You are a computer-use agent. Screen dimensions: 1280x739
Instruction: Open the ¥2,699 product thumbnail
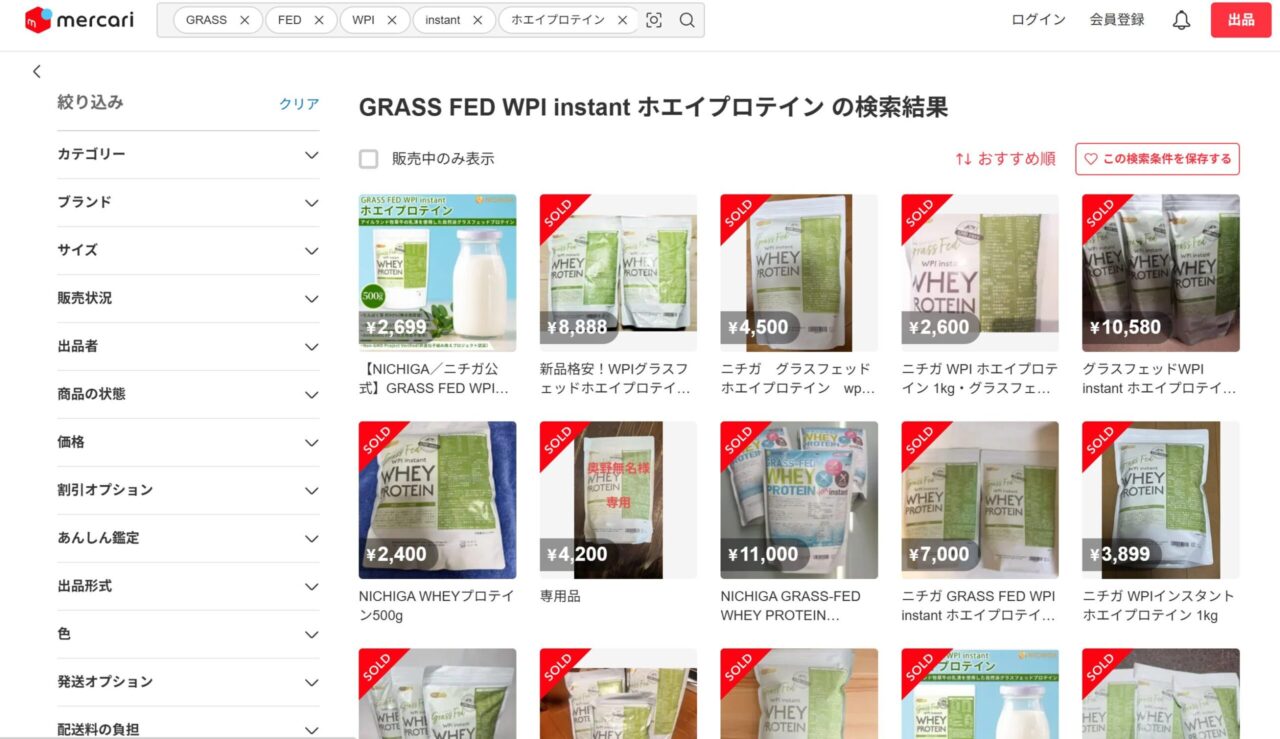point(438,273)
